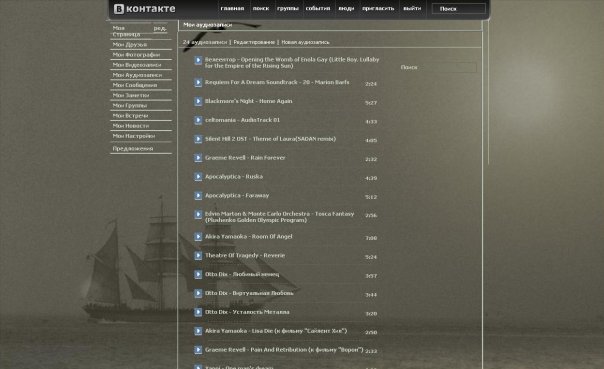Open группы in top navigation
Viewport: 604px width, 369px height.
[x=288, y=8]
